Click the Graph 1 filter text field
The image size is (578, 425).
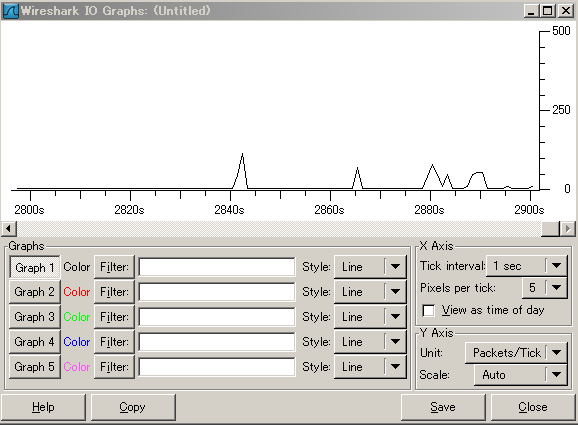click(217, 267)
